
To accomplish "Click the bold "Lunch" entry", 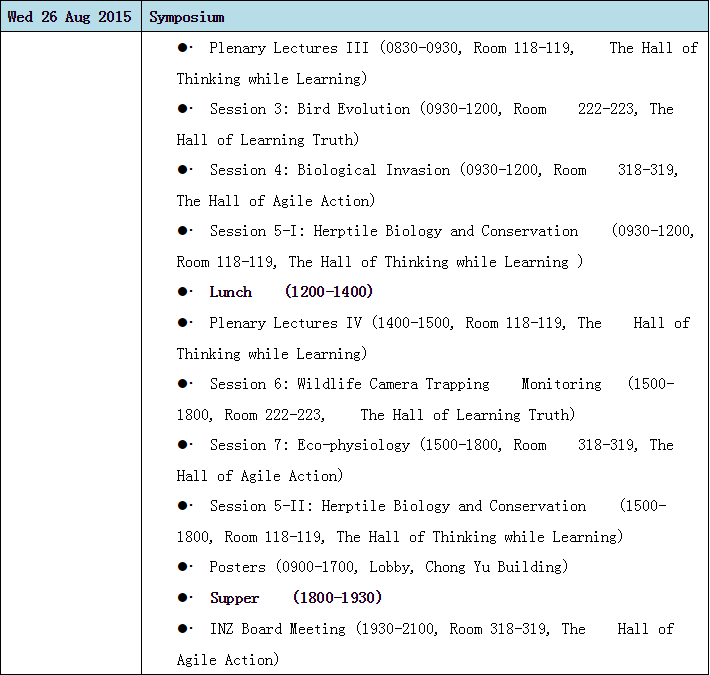I will pyautogui.click(x=230, y=292).
